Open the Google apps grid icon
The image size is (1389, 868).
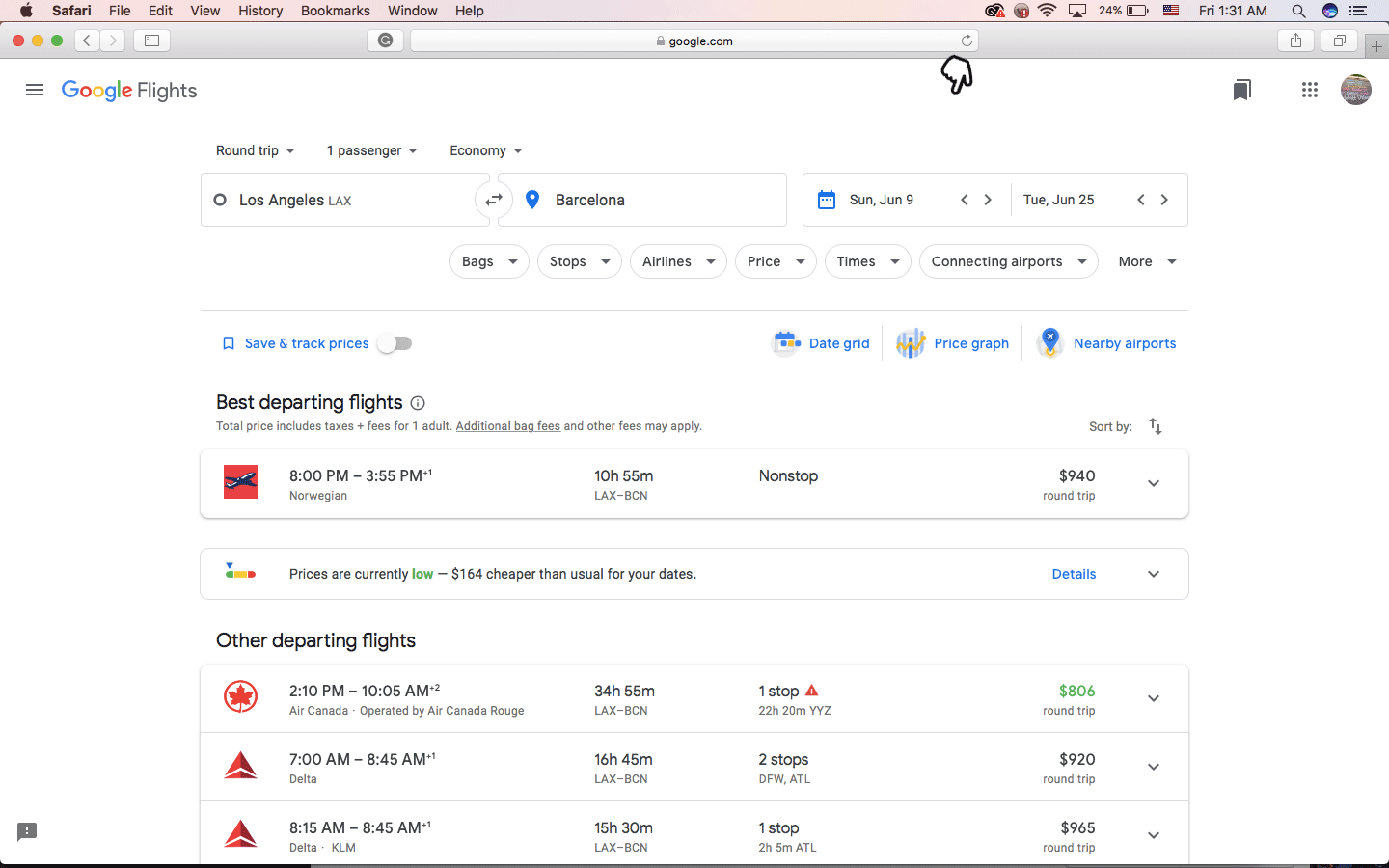[1309, 90]
